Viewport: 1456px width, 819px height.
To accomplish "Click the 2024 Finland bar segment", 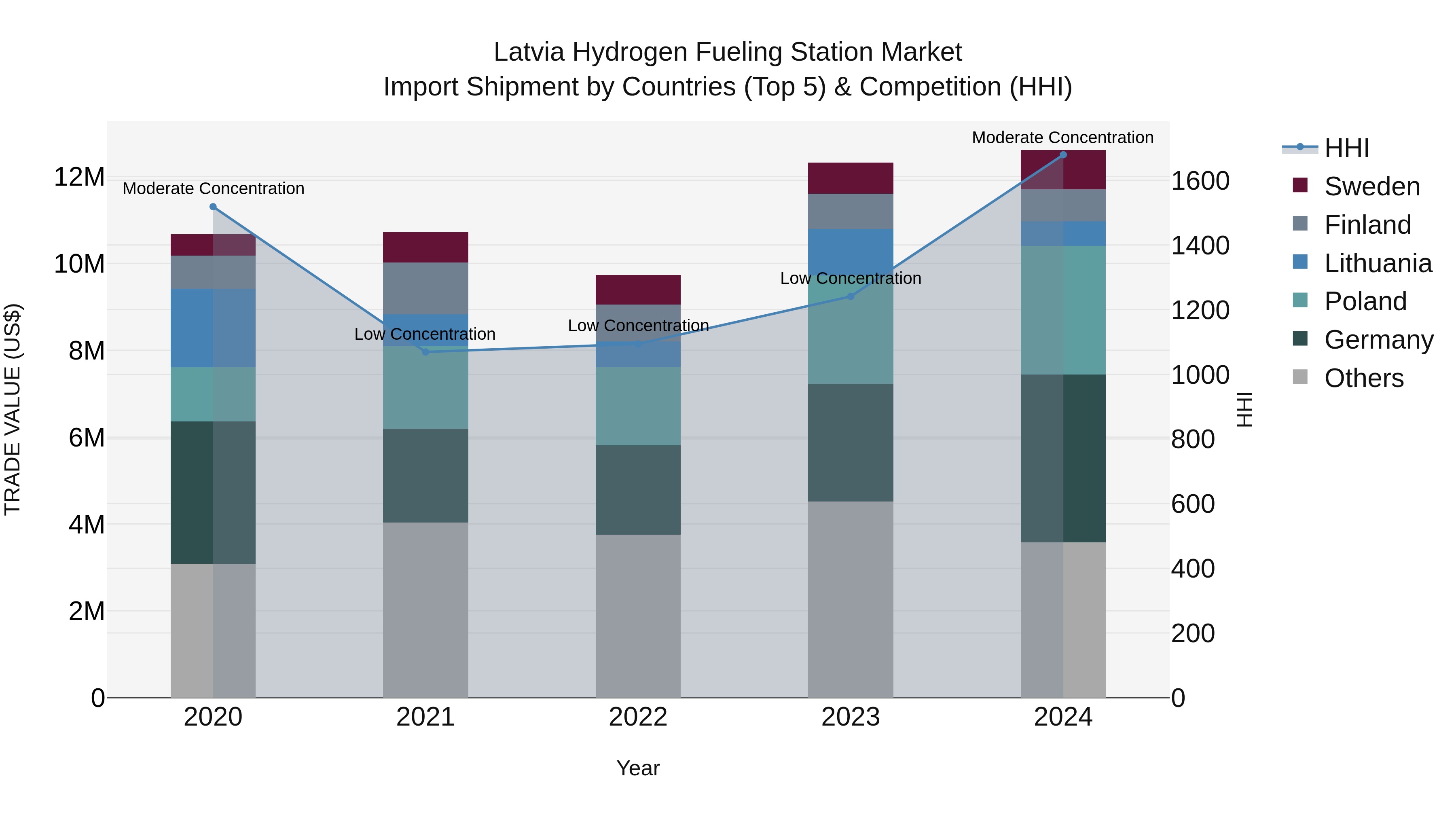I will pyautogui.click(x=1063, y=205).
